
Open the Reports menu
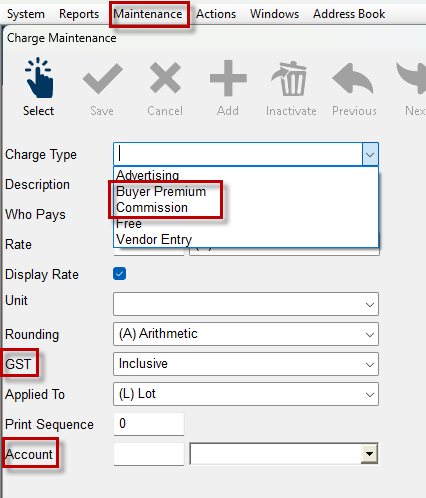pos(79,14)
